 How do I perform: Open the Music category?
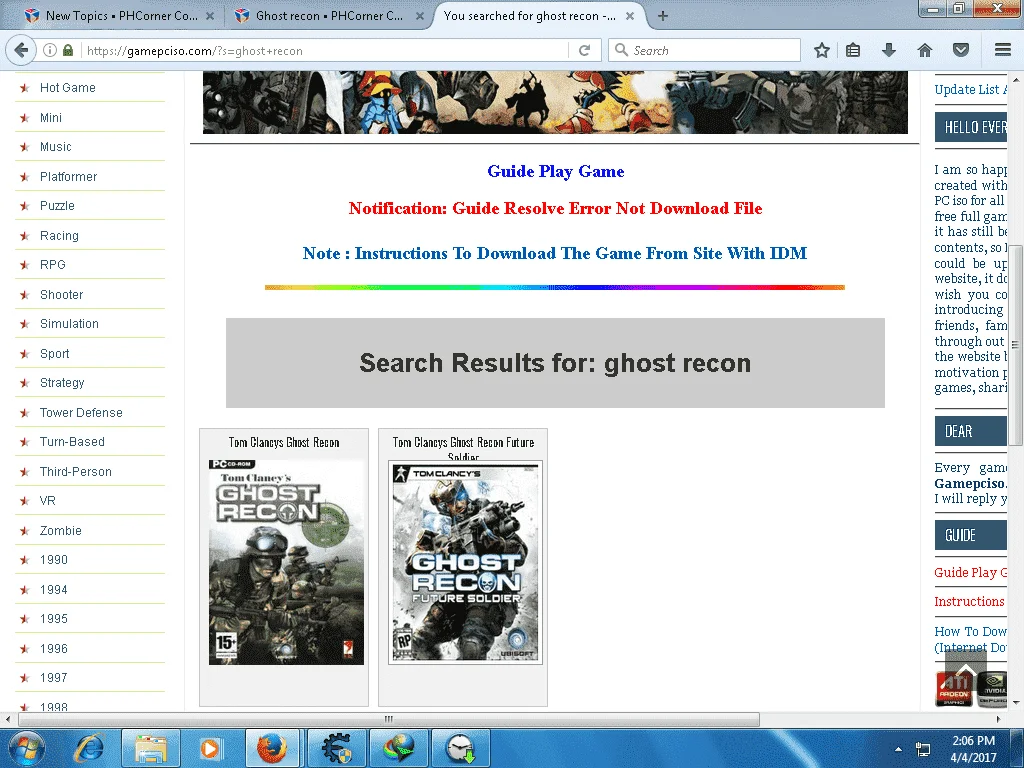(56, 147)
